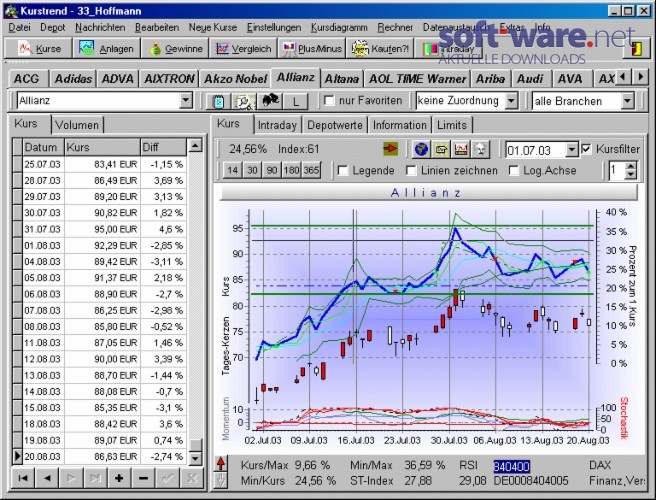Increase the spinner value above 1
This screenshot has width=656, height=500.
point(631,167)
